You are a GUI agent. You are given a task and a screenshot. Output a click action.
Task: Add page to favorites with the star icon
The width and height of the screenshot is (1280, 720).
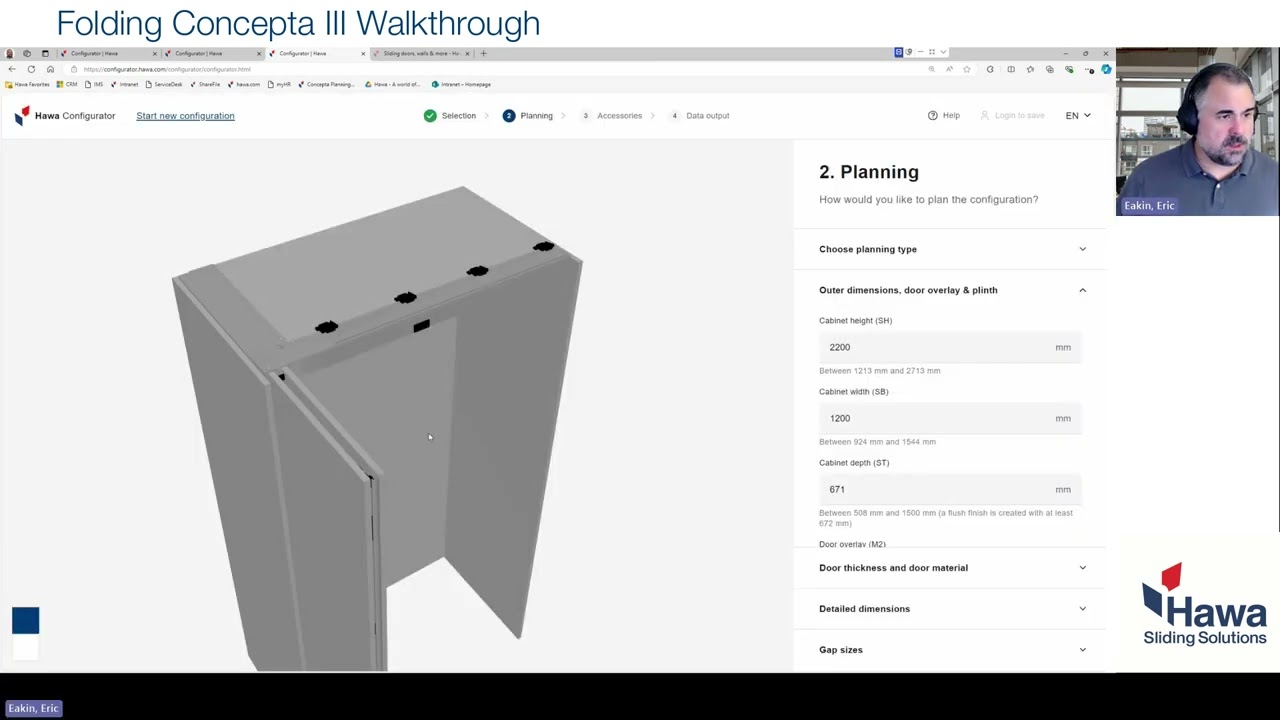point(967,69)
